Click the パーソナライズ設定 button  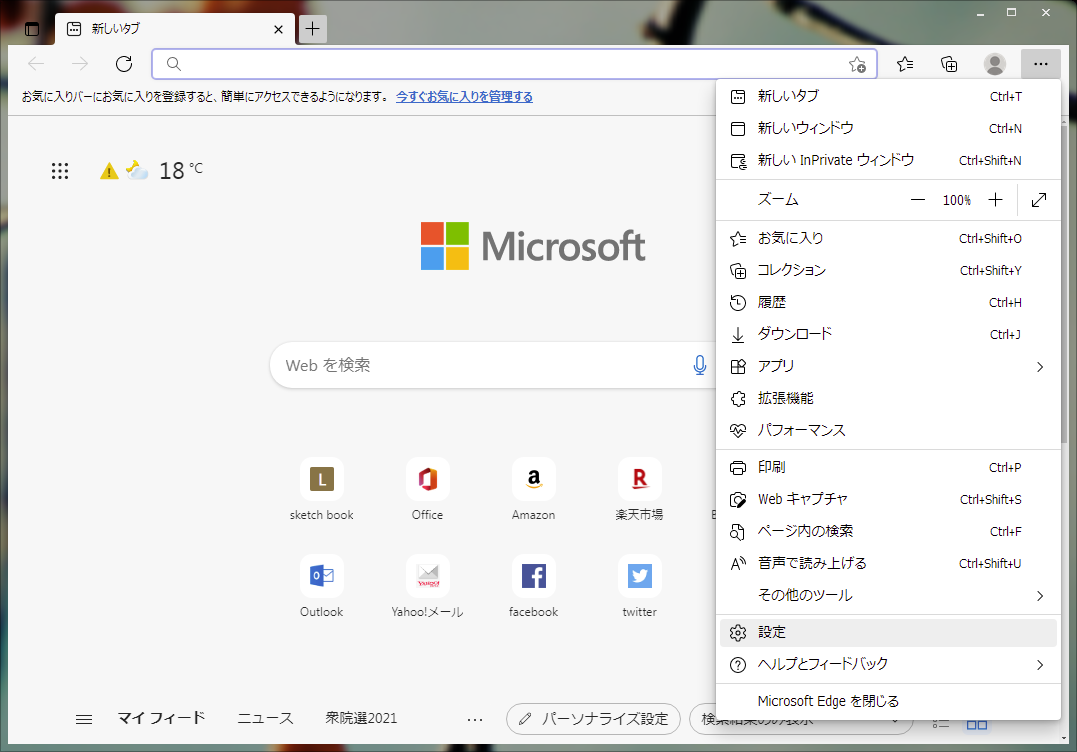[593, 719]
